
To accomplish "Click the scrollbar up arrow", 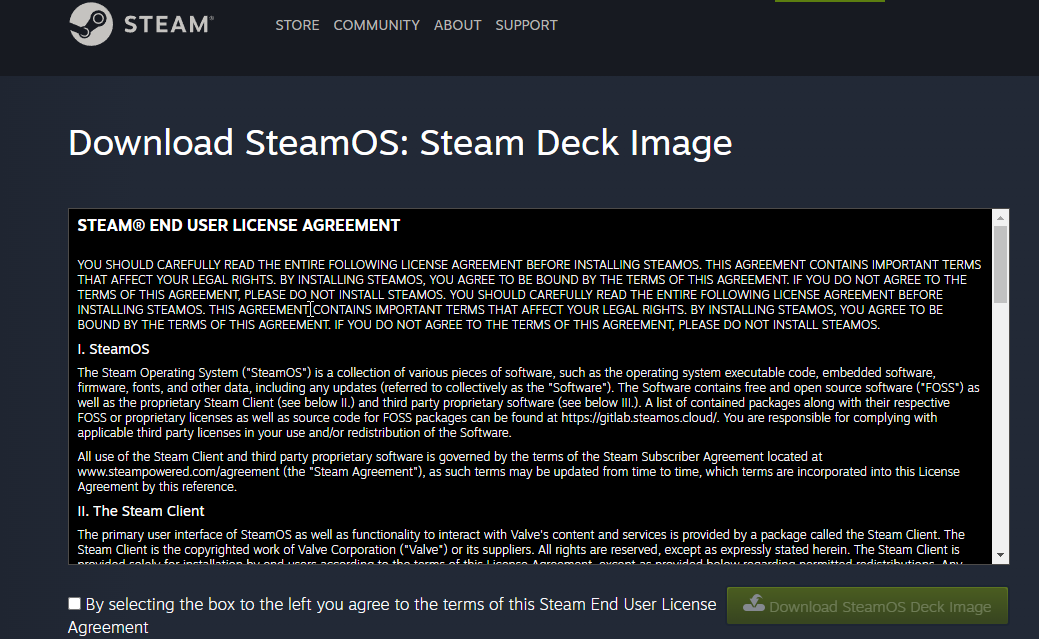I will pyautogui.click(x=999, y=216).
